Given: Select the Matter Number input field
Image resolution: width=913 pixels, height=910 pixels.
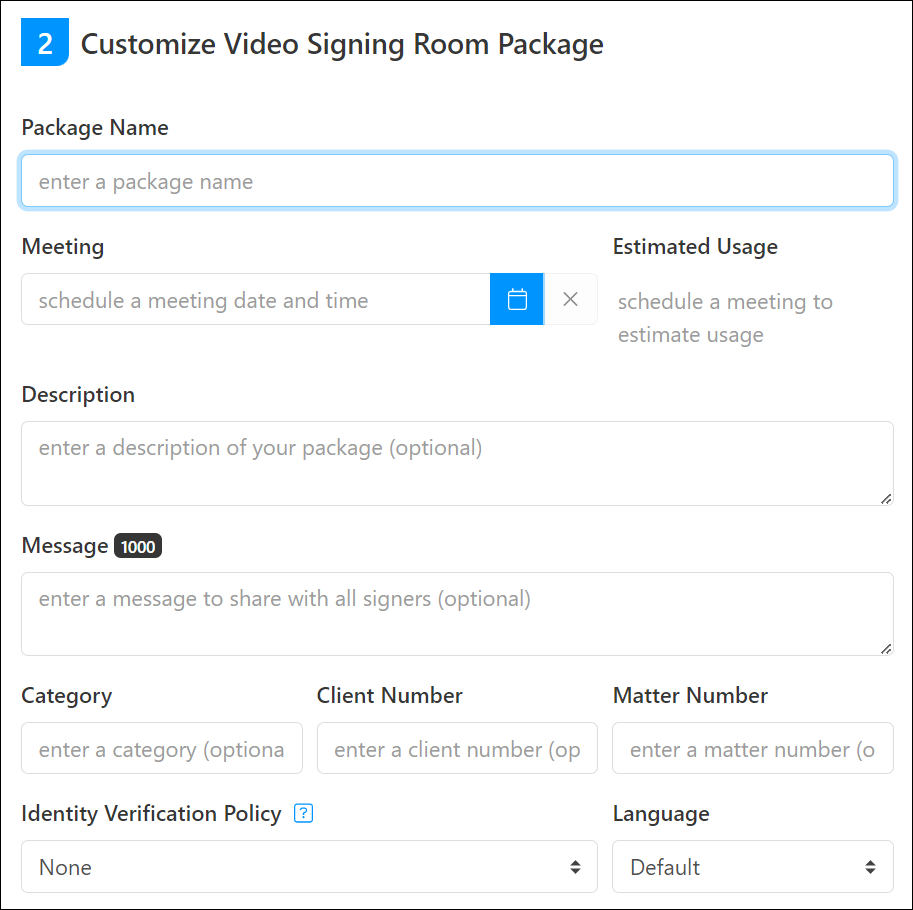Looking at the screenshot, I should coord(752,748).
